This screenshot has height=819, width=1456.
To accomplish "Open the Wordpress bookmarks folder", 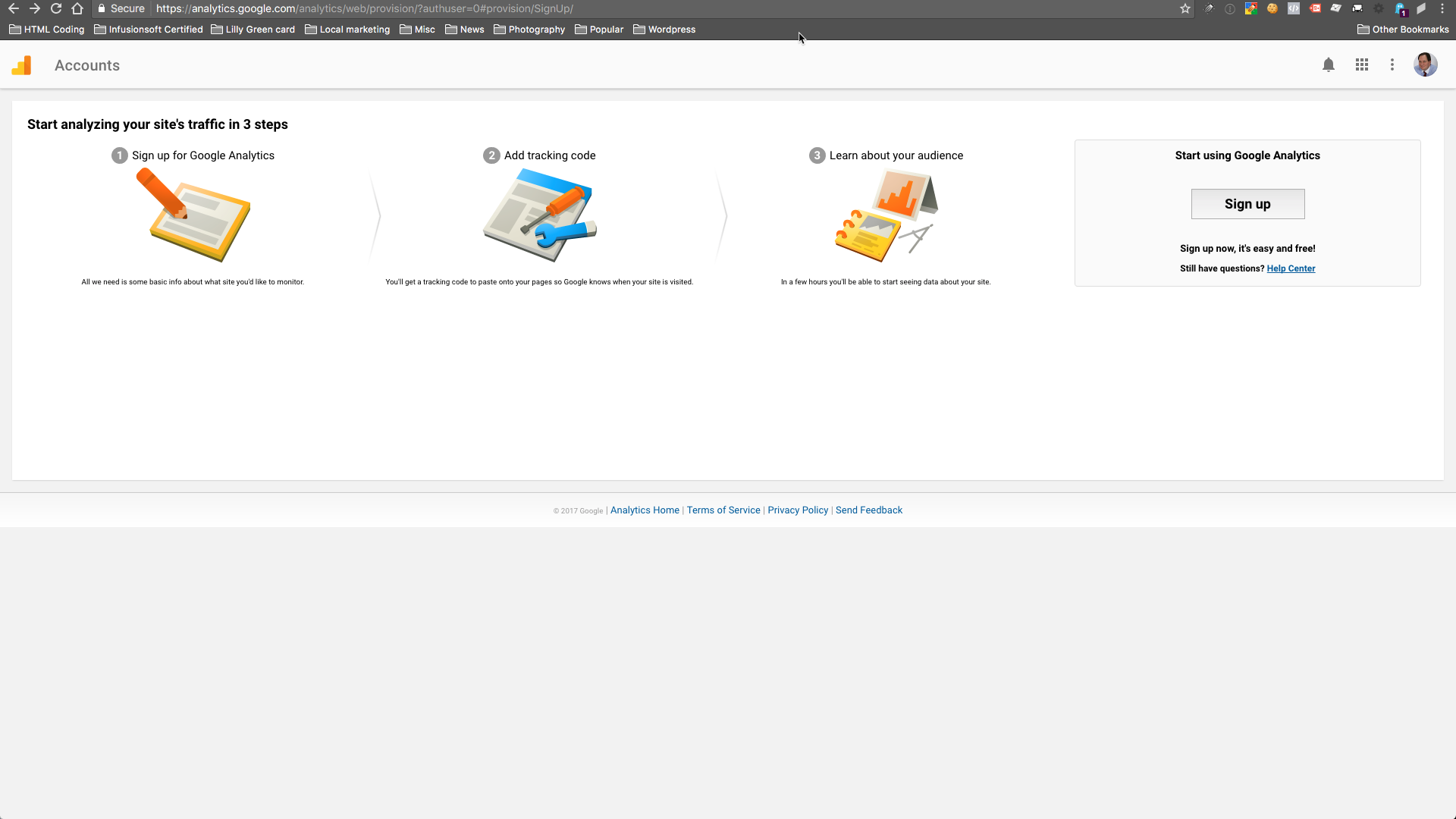I will [x=664, y=30].
